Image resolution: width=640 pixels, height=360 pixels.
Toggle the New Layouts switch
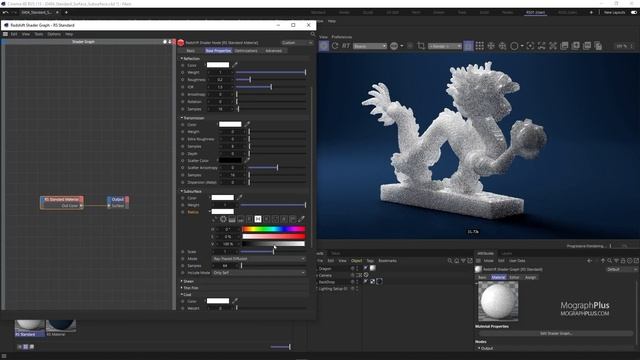pyautogui.click(x=633, y=12)
